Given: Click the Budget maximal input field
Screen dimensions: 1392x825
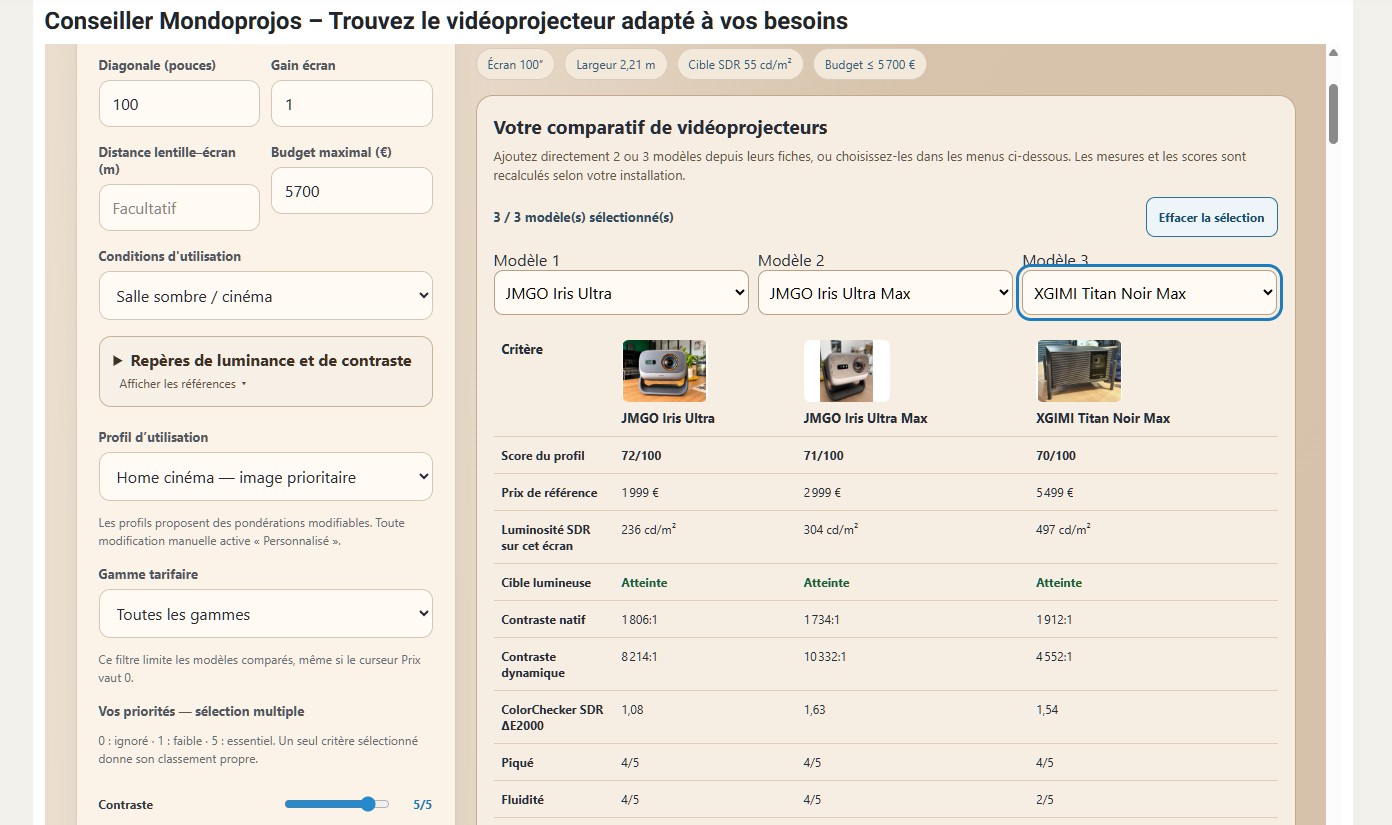Looking at the screenshot, I should [x=352, y=191].
